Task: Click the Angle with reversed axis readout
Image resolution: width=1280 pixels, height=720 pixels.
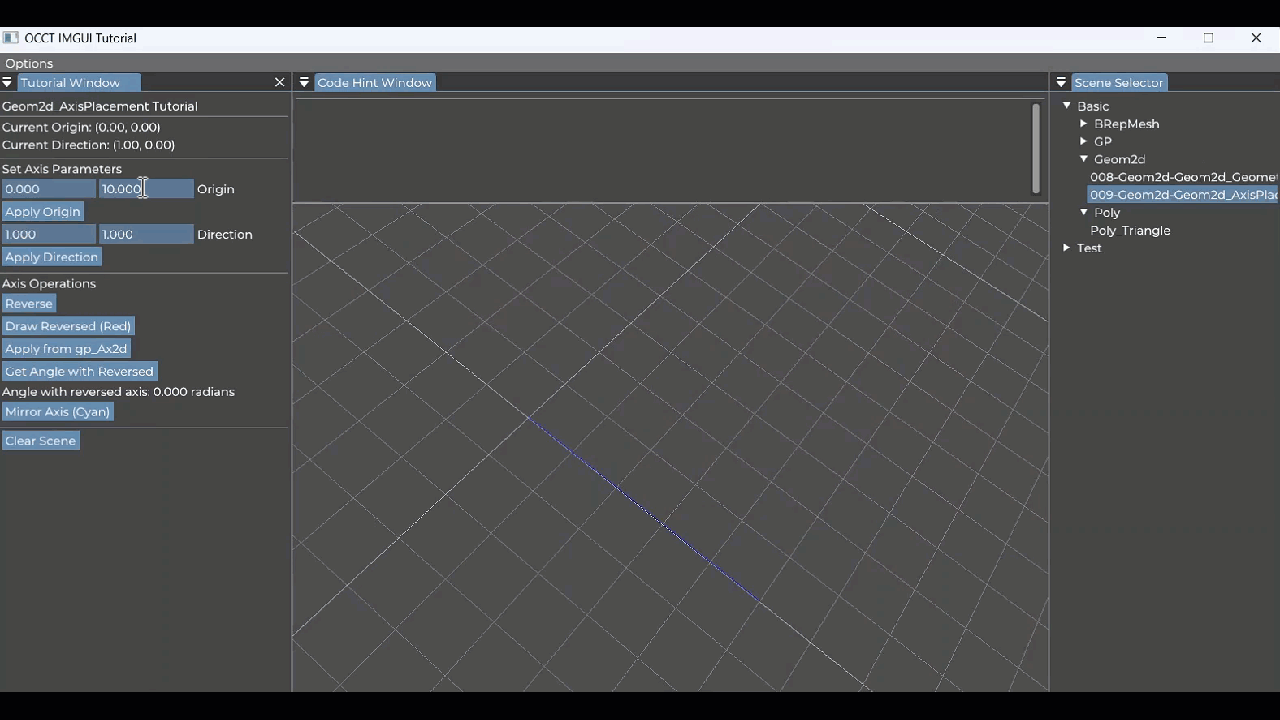Action: tap(118, 391)
